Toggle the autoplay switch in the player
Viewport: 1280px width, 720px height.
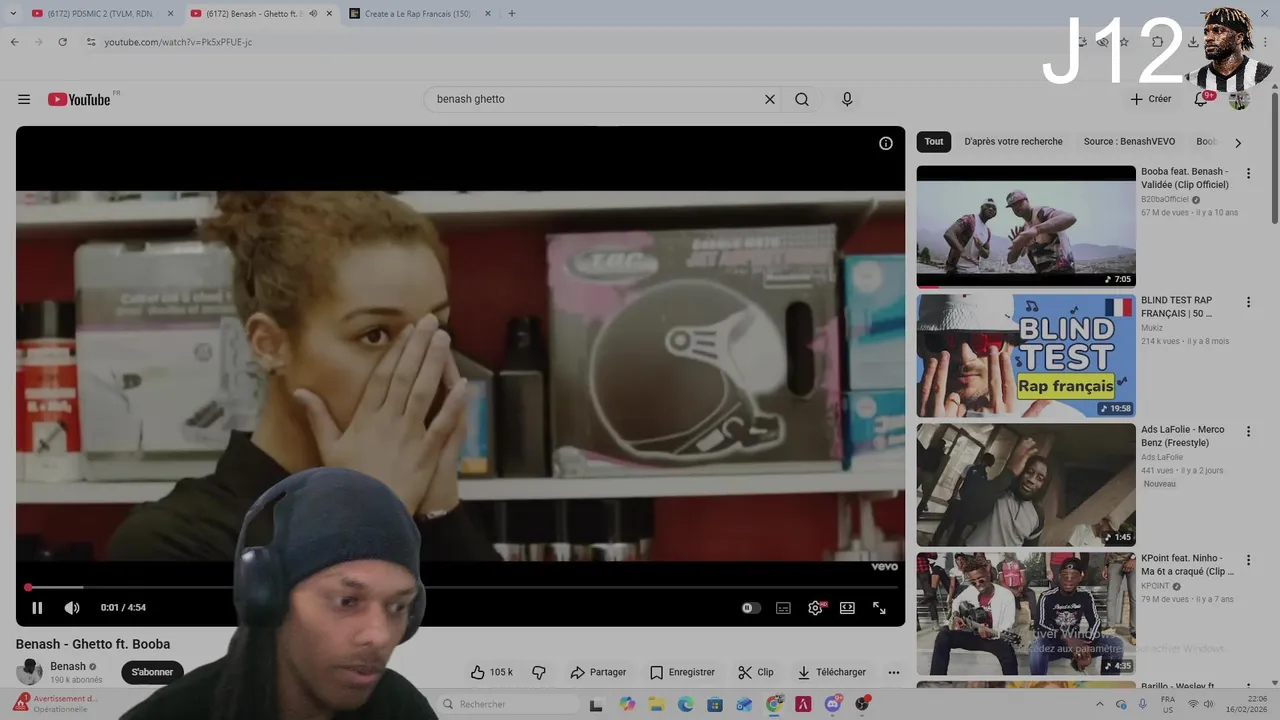751,608
